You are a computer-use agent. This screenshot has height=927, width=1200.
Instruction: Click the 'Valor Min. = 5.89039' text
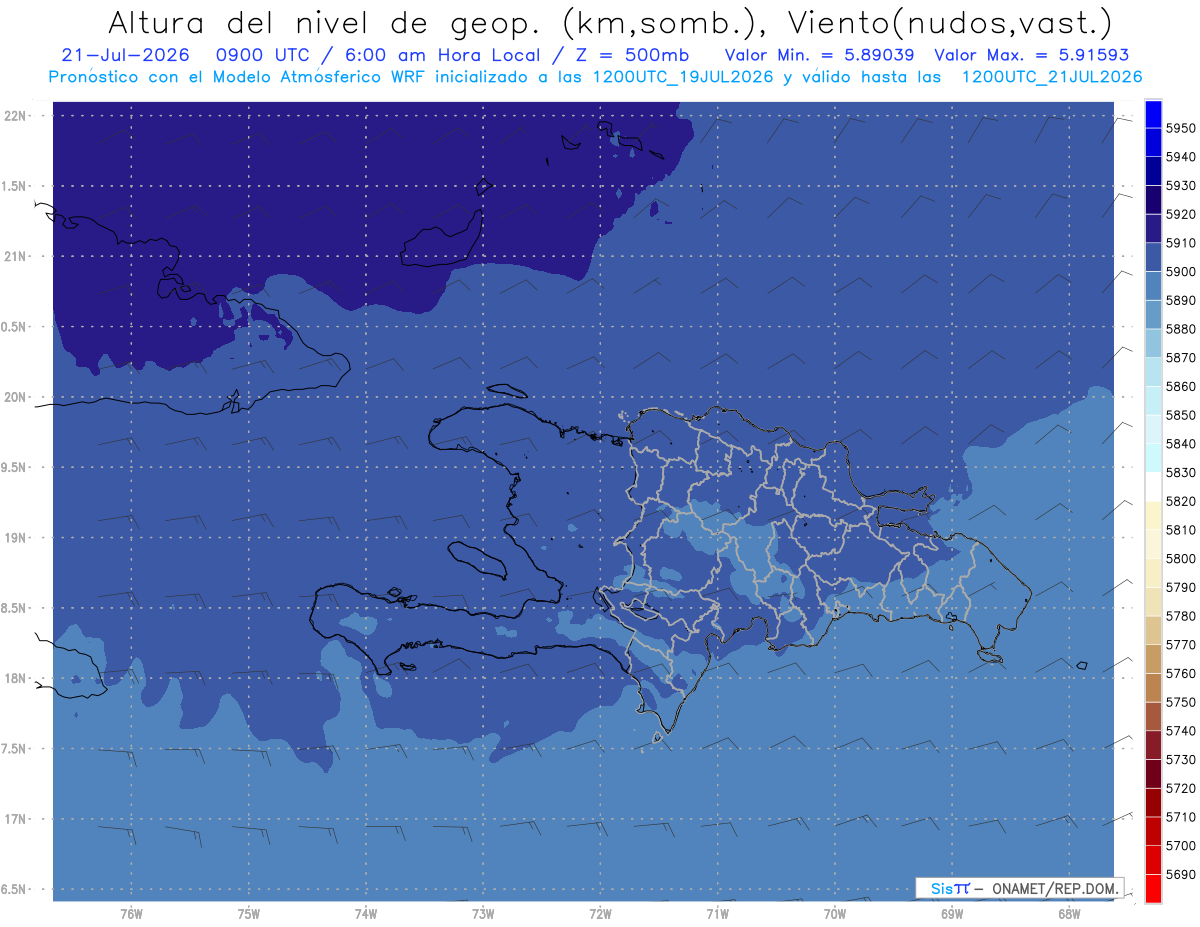[820, 55]
